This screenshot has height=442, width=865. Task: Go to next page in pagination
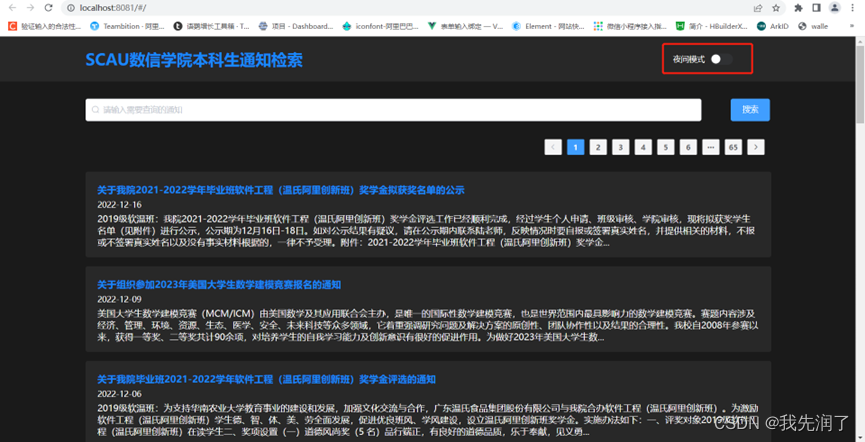tap(756, 147)
